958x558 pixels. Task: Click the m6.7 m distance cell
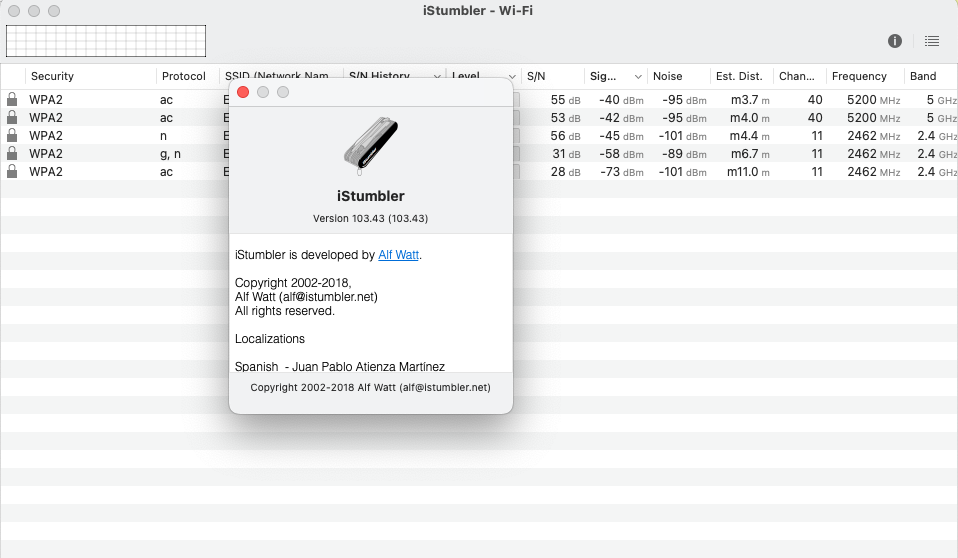click(750, 153)
